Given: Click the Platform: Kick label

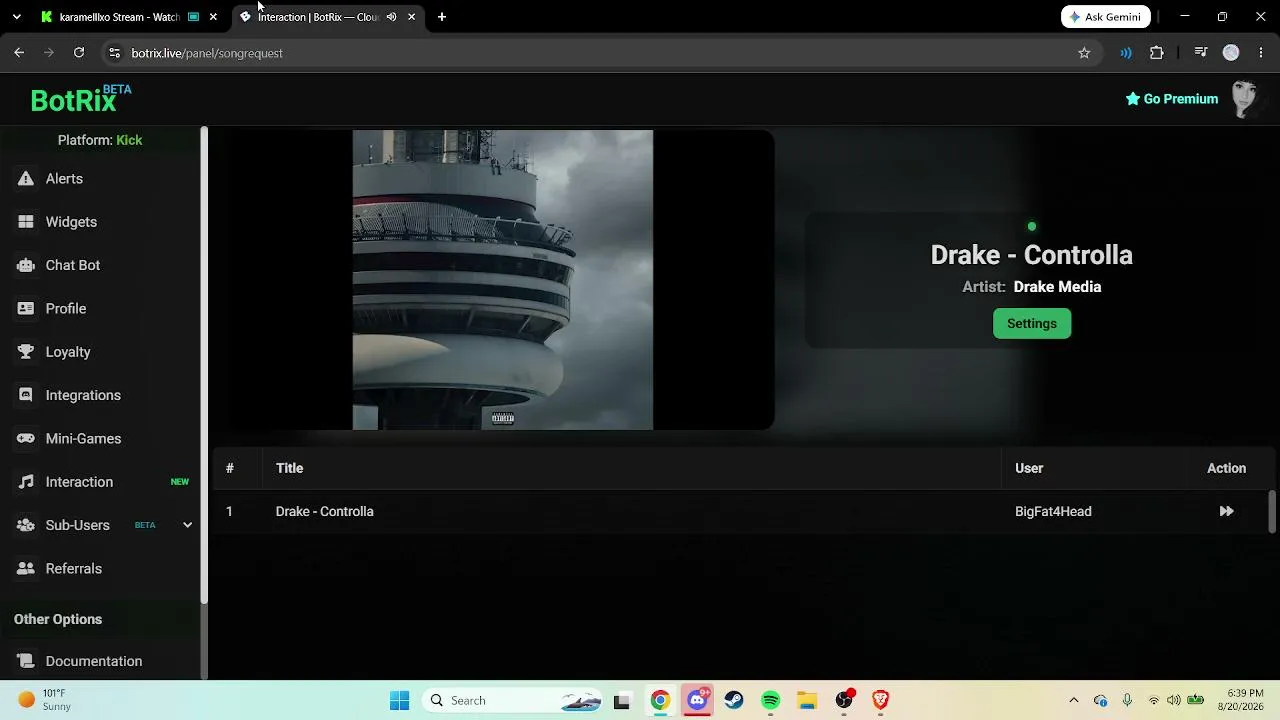Looking at the screenshot, I should tap(100, 140).
